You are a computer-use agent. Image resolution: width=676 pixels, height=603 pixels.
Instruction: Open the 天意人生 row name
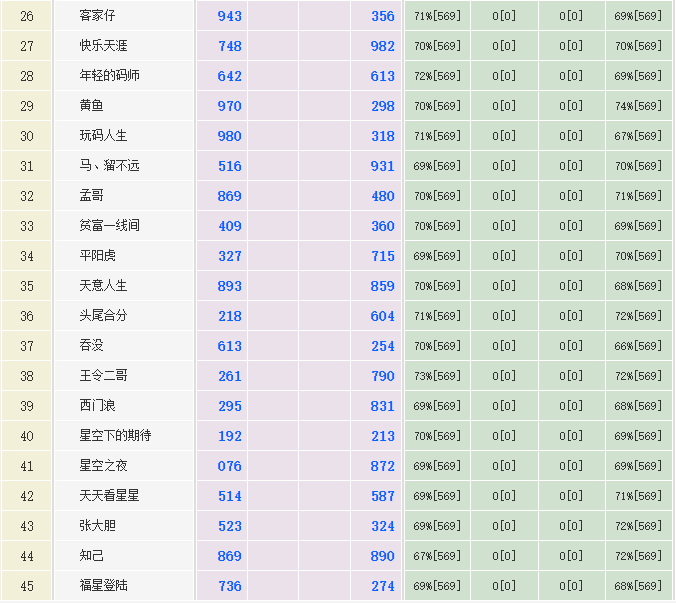pyautogui.click(x=104, y=286)
